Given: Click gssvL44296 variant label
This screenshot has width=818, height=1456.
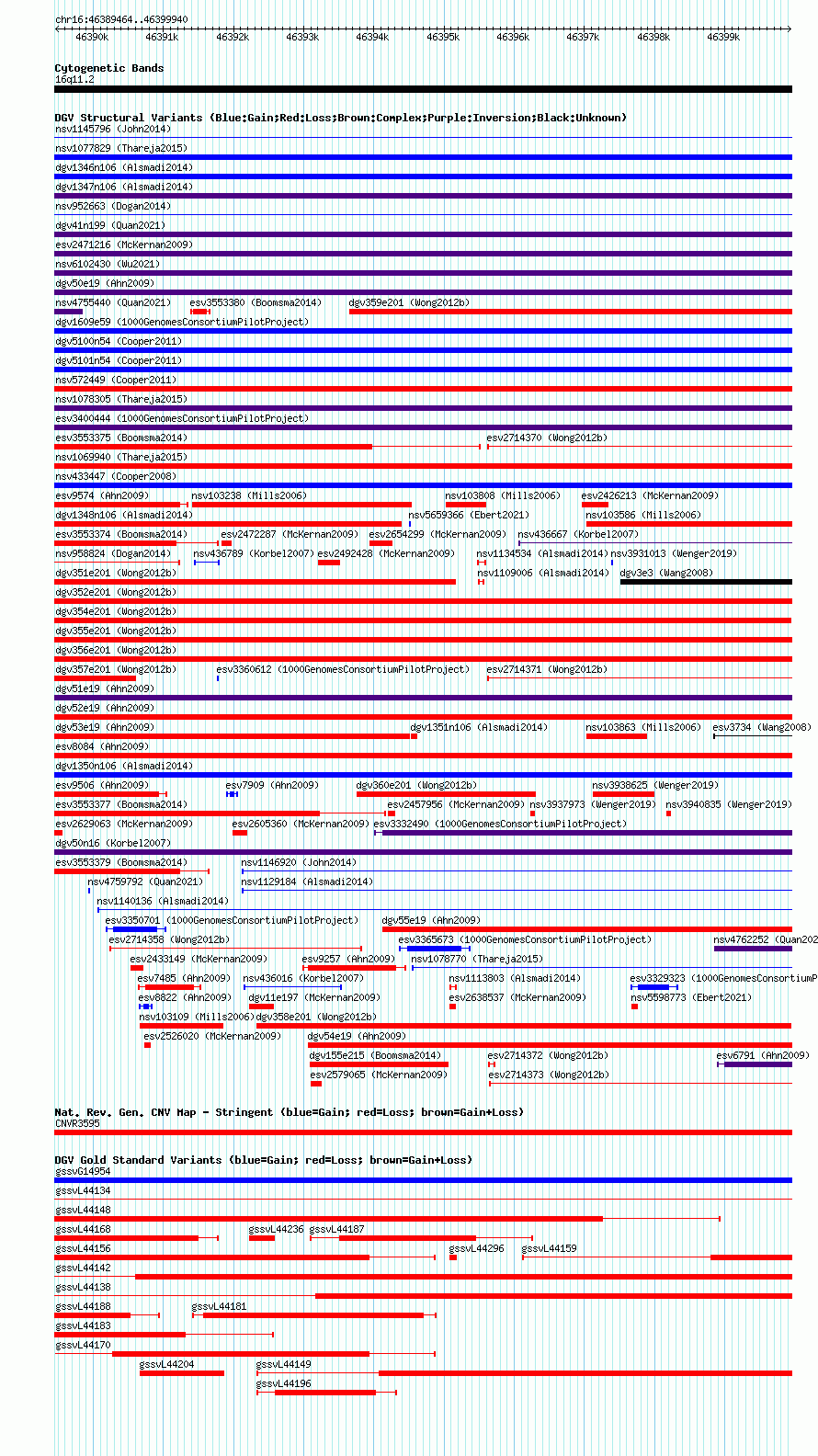Looking at the screenshot, I should (476, 1248).
